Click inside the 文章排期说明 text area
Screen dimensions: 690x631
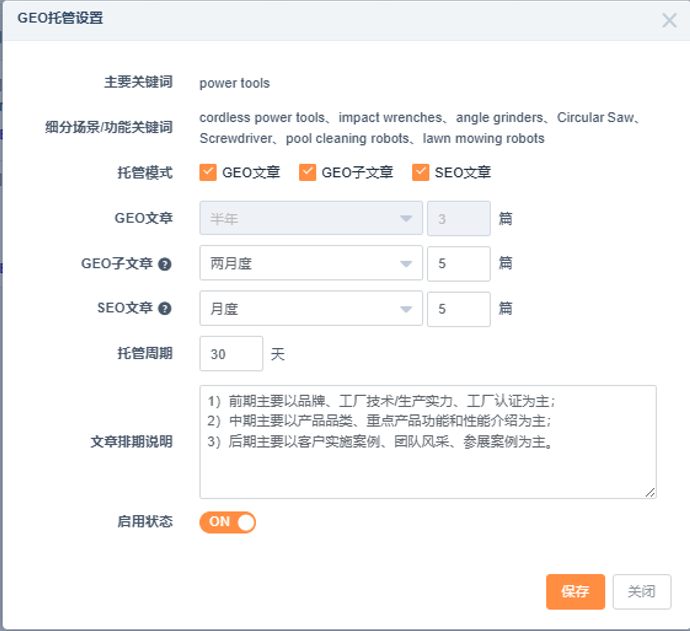428,442
